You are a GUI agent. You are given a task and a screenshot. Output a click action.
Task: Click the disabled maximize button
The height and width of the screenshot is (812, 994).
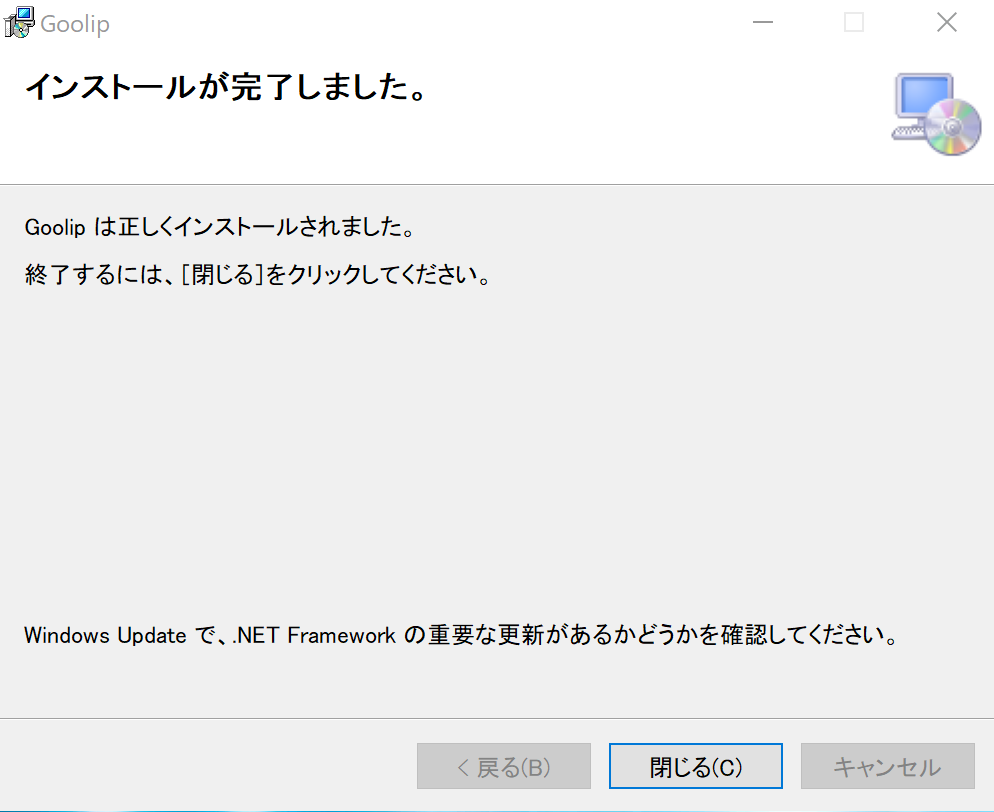click(x=854, y=23)
